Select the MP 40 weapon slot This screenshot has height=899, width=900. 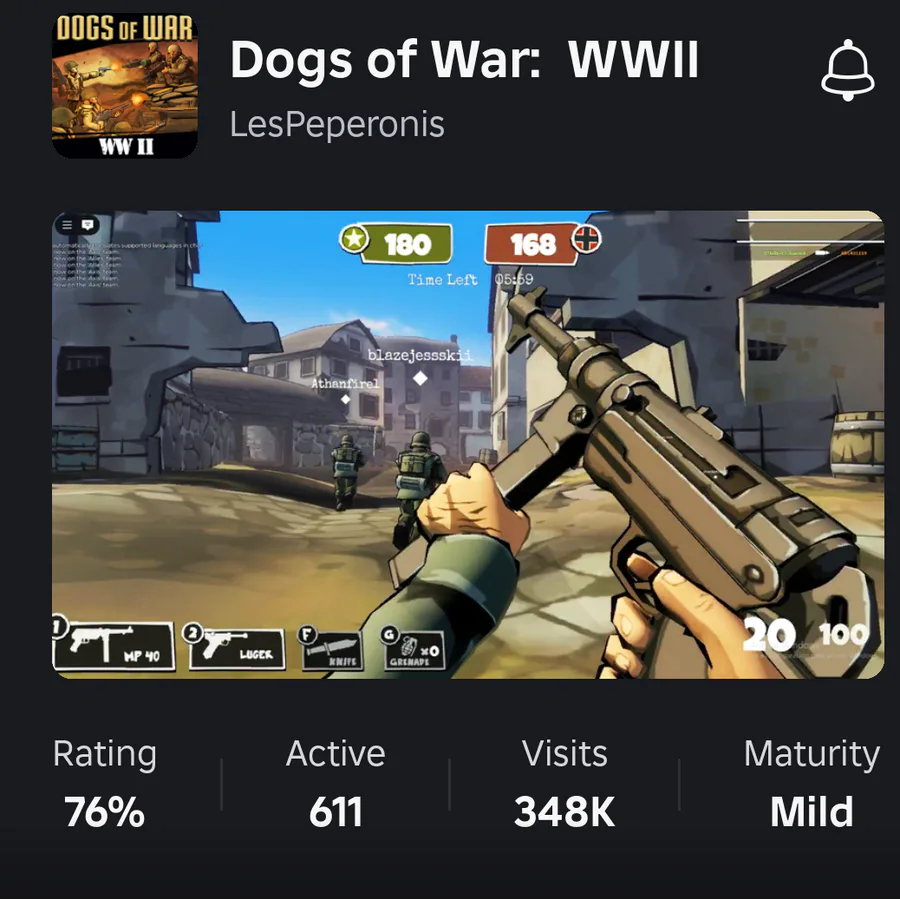coord(114,646)
